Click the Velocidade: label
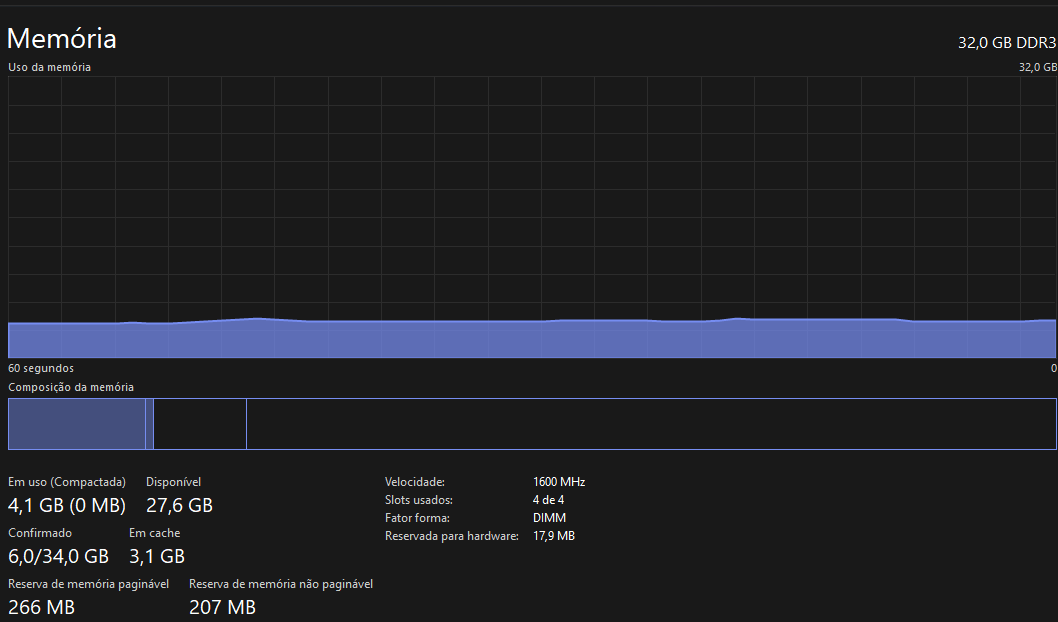Viewport: 1058px width, 622px height. pyautogui.click(x=415, y=482)
